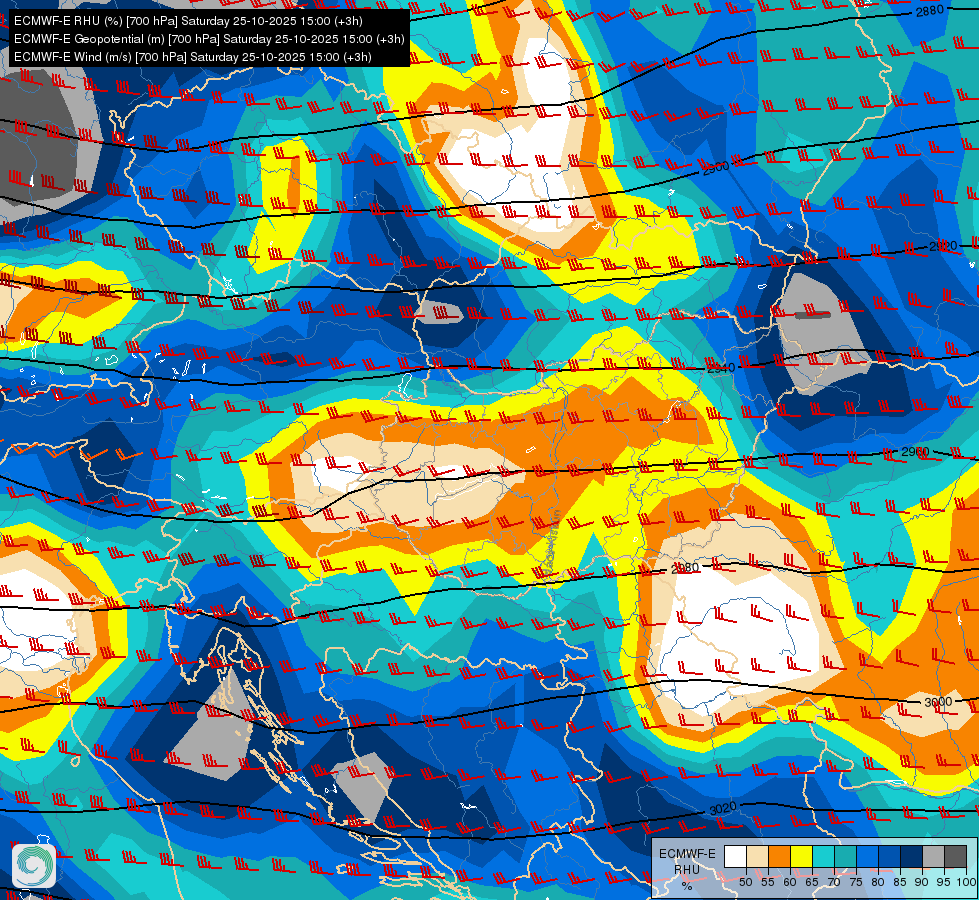Click the legend value 90

tap(922, 883)
